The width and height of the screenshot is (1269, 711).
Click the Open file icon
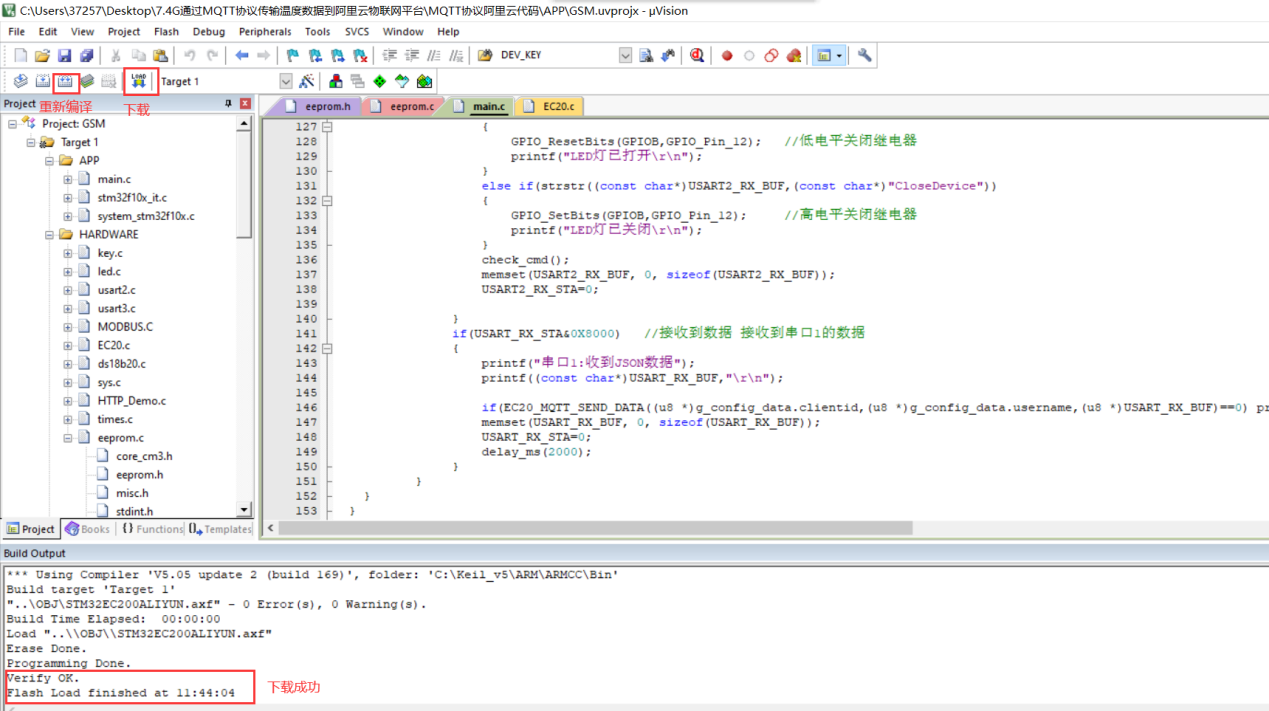[42, 56]
